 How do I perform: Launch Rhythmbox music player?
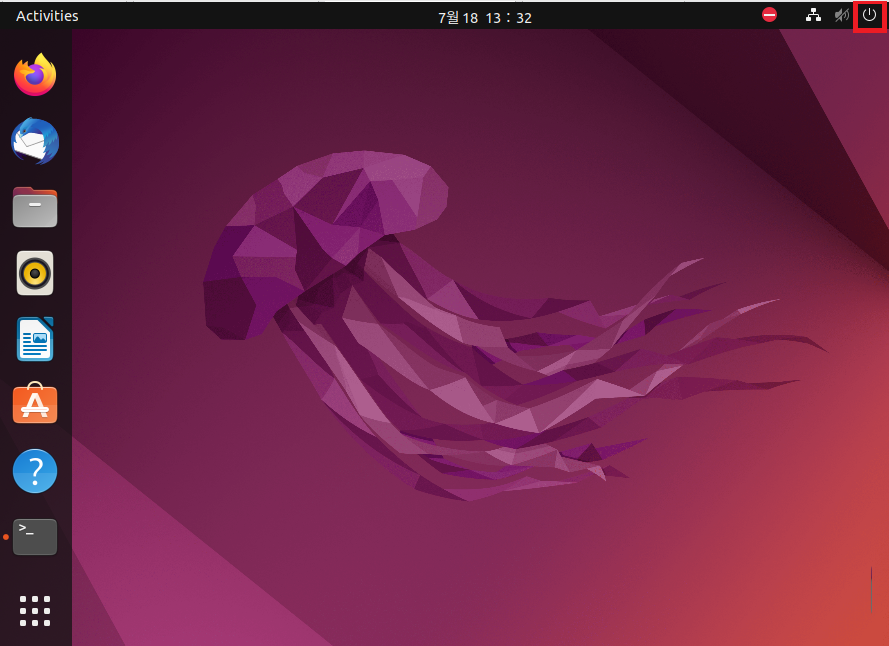pyautogui.click(x=35, y=273)
